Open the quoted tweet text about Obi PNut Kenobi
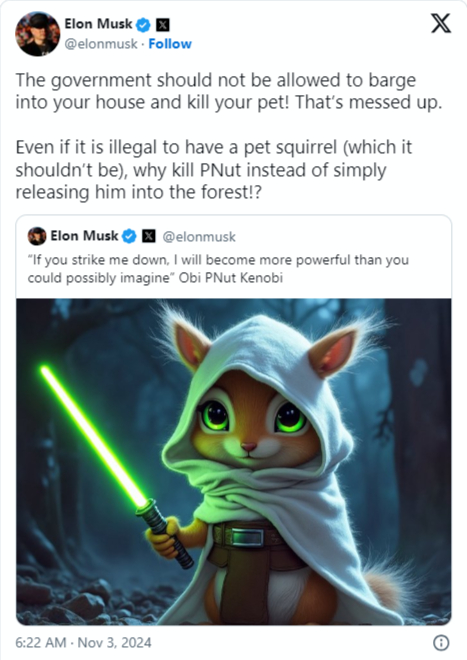The width and height of the screenshot is (467, 660). (218, 269)
